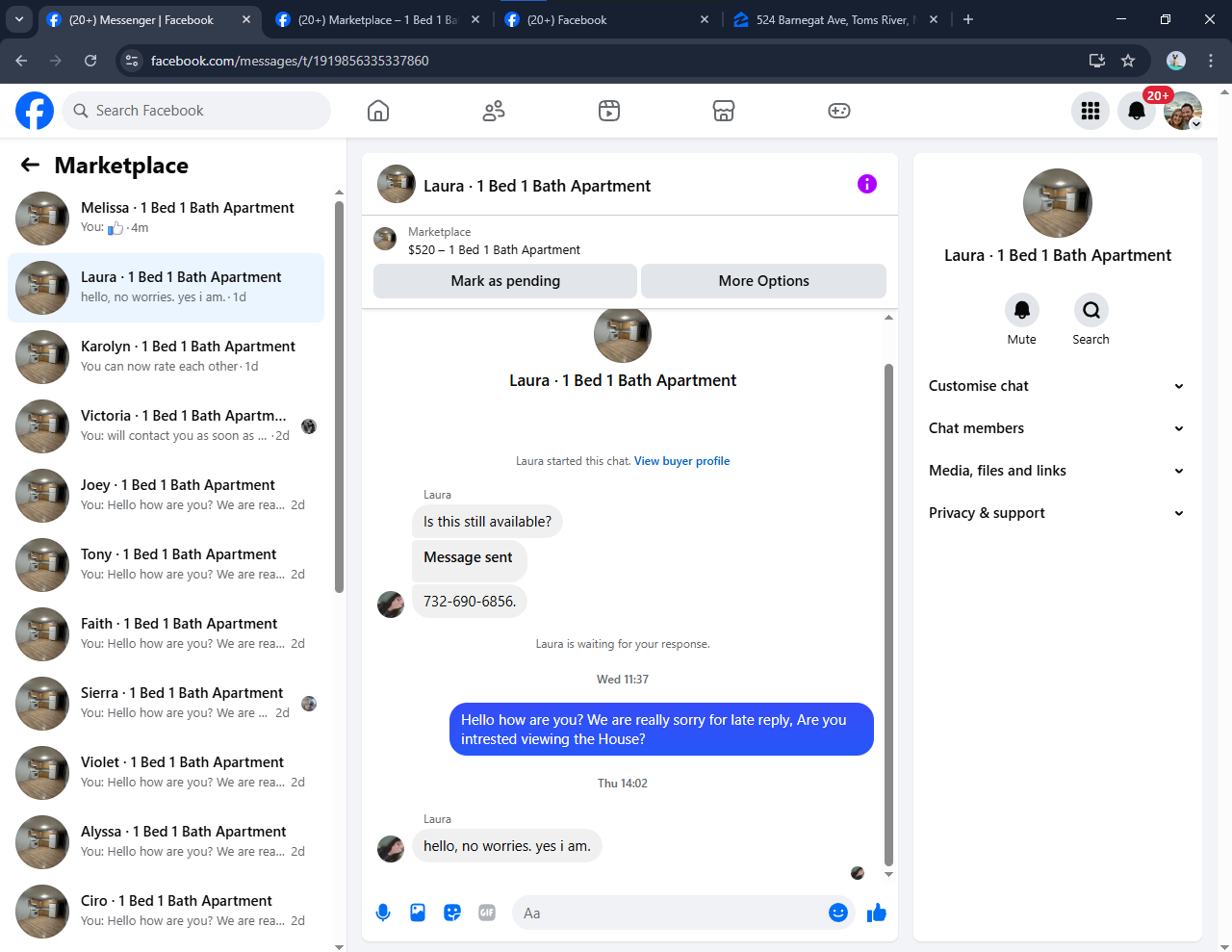
Task: Choose a sticker with the sticker icon
Action: [452, 913]
